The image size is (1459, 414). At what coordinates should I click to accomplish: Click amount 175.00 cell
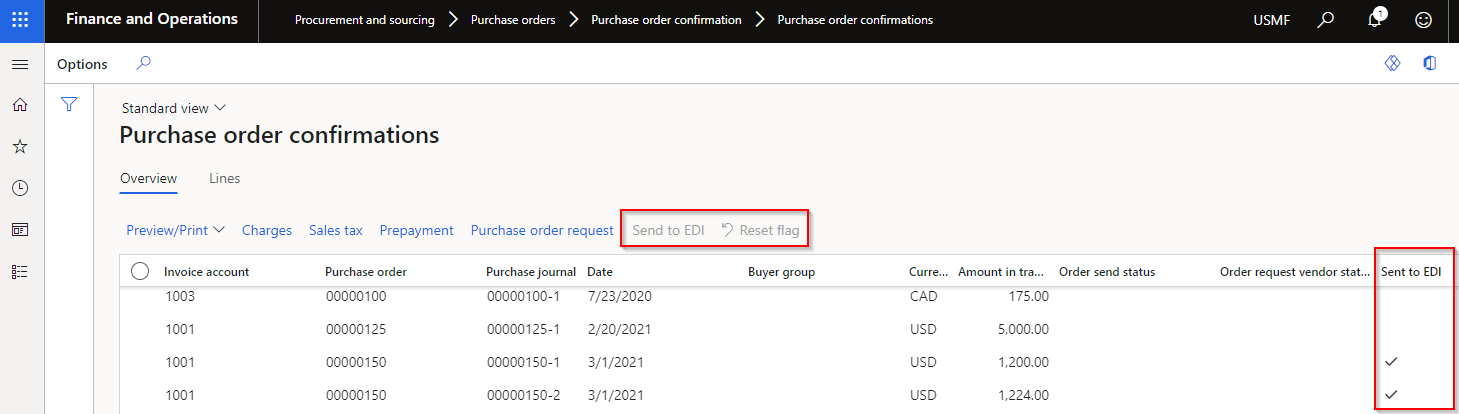pos(1029,296)
